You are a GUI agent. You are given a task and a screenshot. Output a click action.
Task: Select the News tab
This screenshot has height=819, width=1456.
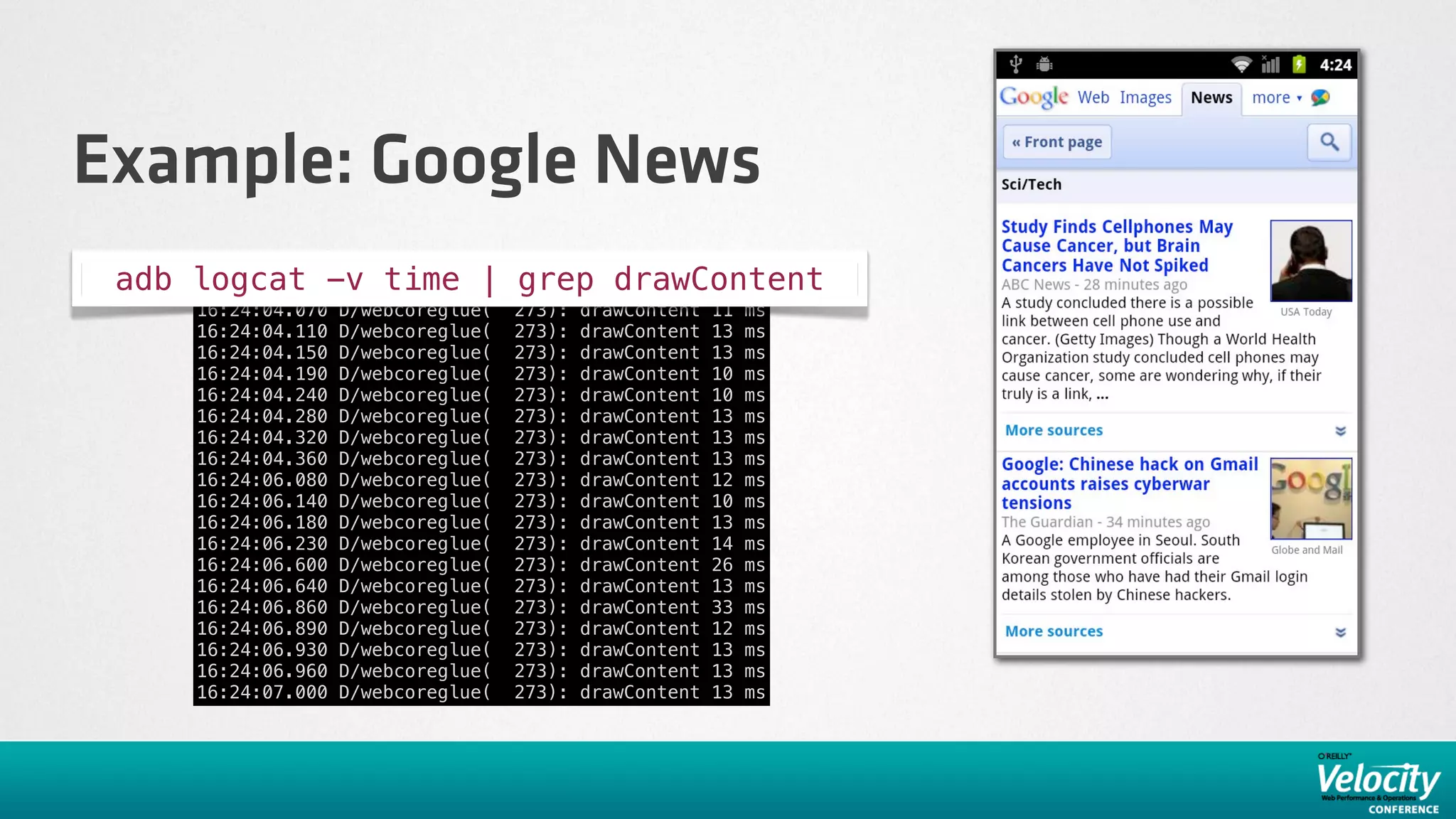pyautogui.click(x=1211, y=97)
